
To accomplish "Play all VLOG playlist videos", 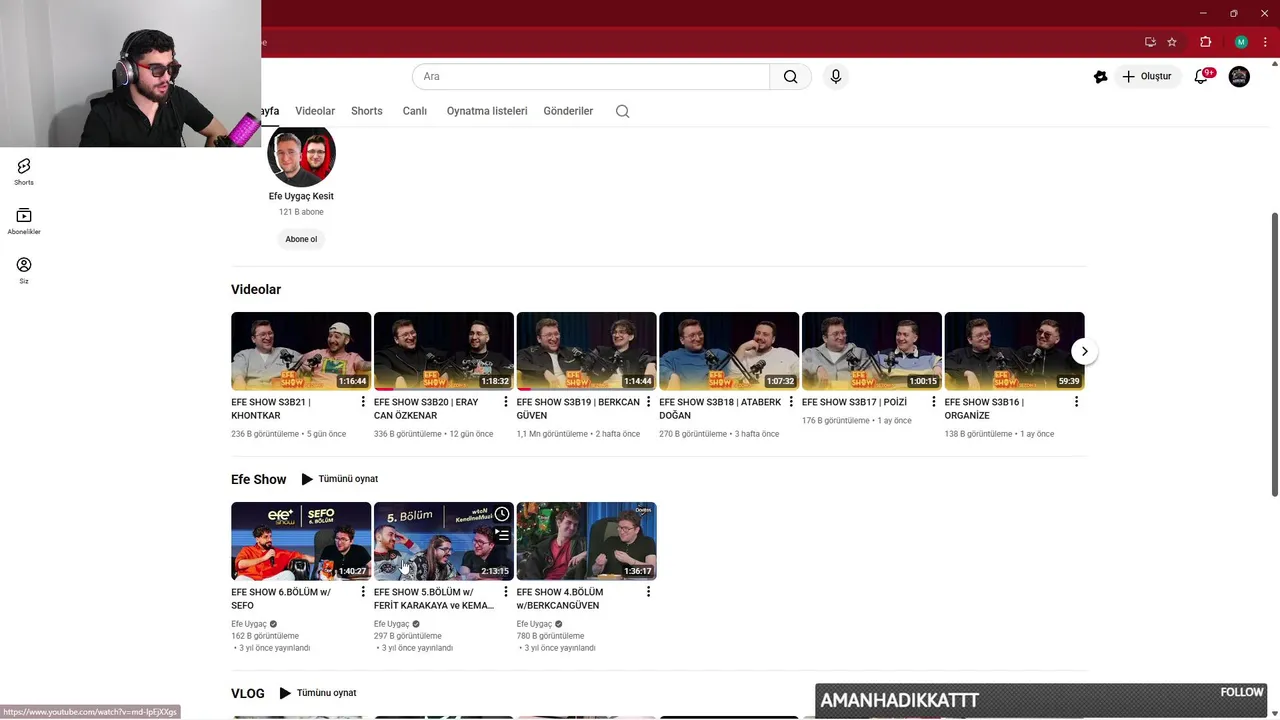I will (x=318, y=693).
